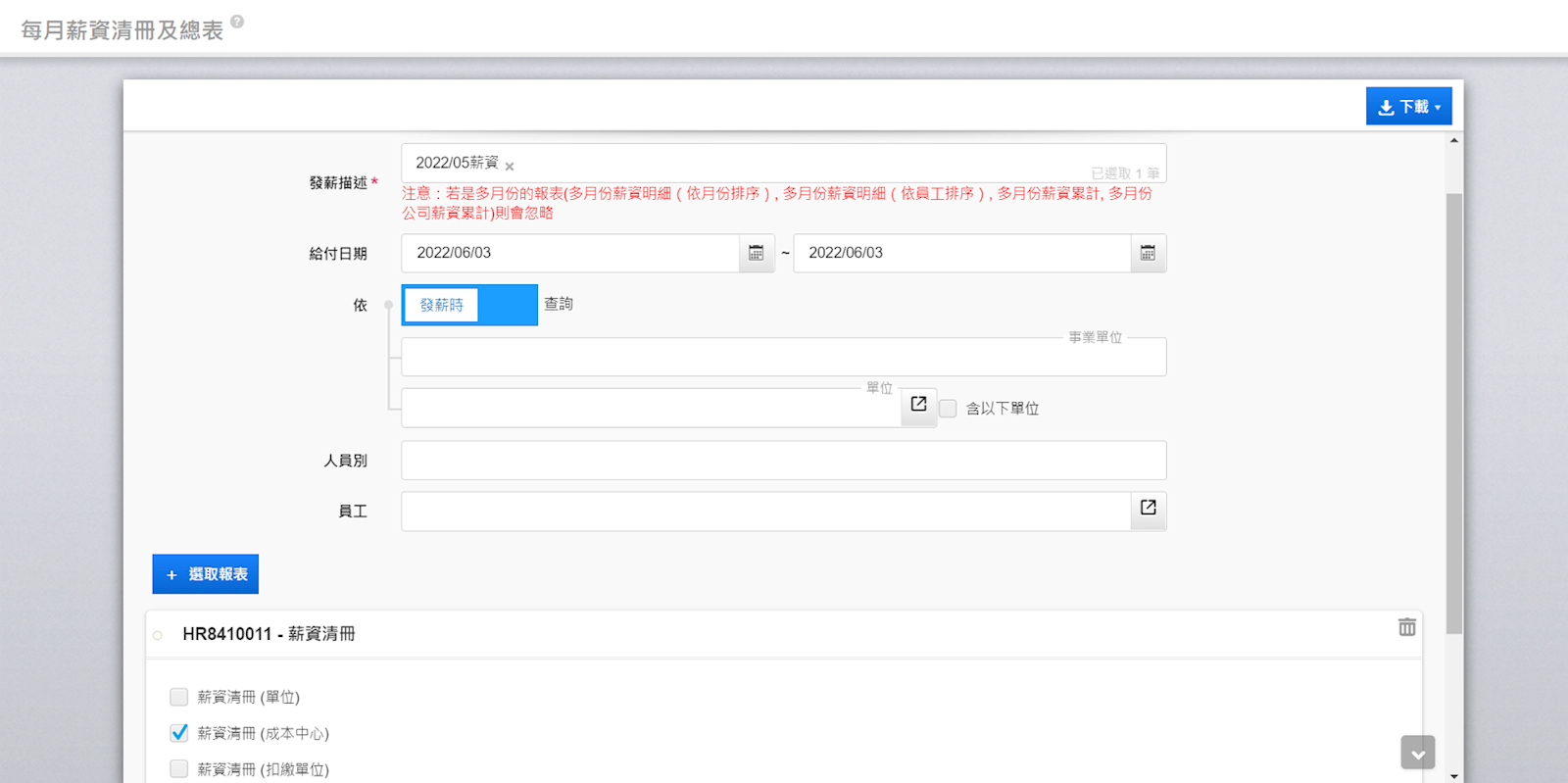1568x783 pixels.
Task: Enable the 含以下單位 checkbox
Action: pyautogui.click(x=948, y=409)
